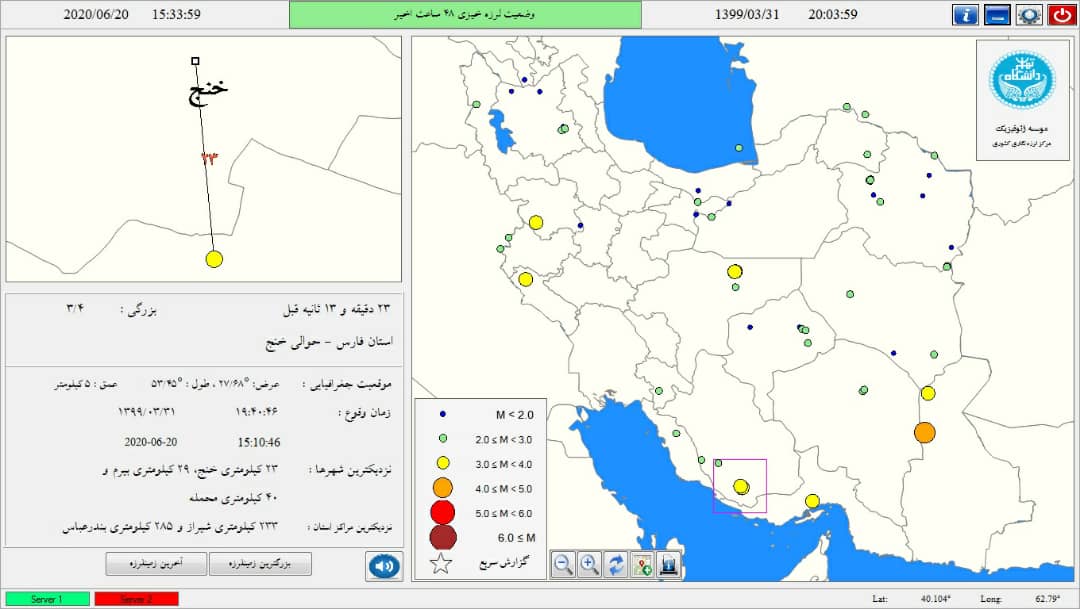Select the yellow earthquake marker inside the purple box
The height and width of the screenshot is (609, 1080).
point(741,486)
